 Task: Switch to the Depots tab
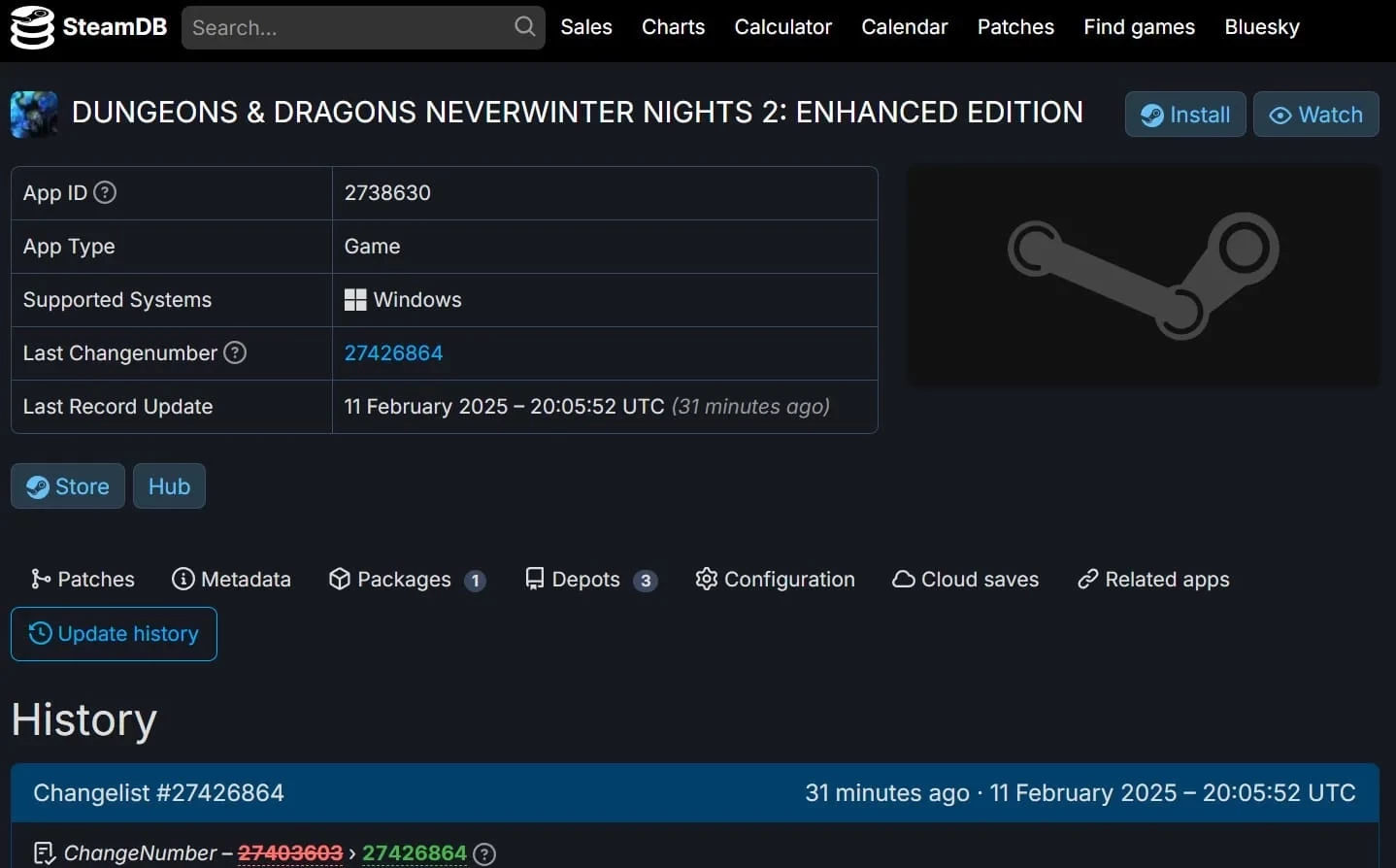[x=590, y=580]
